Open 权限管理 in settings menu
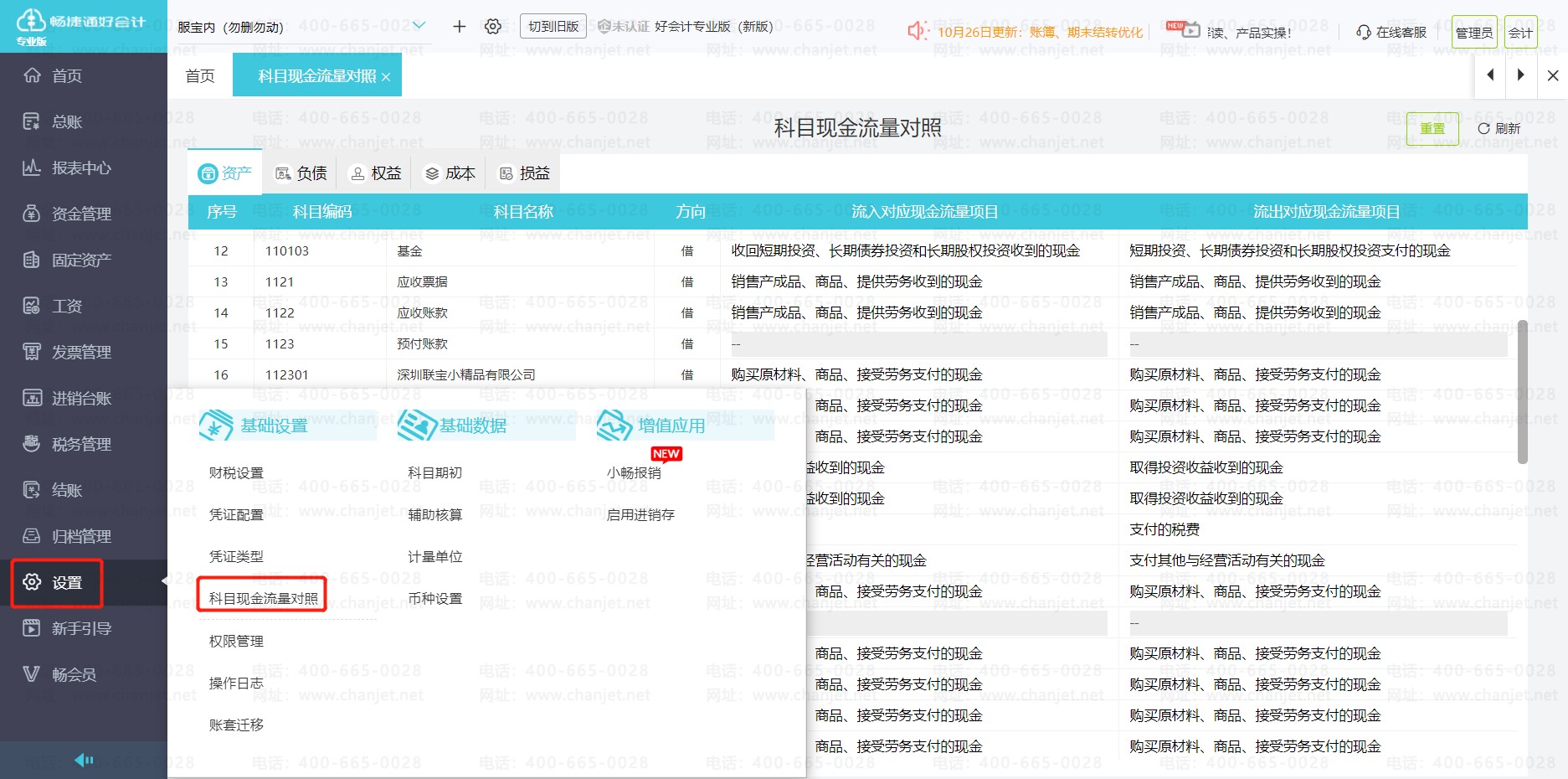 point(236,641)
